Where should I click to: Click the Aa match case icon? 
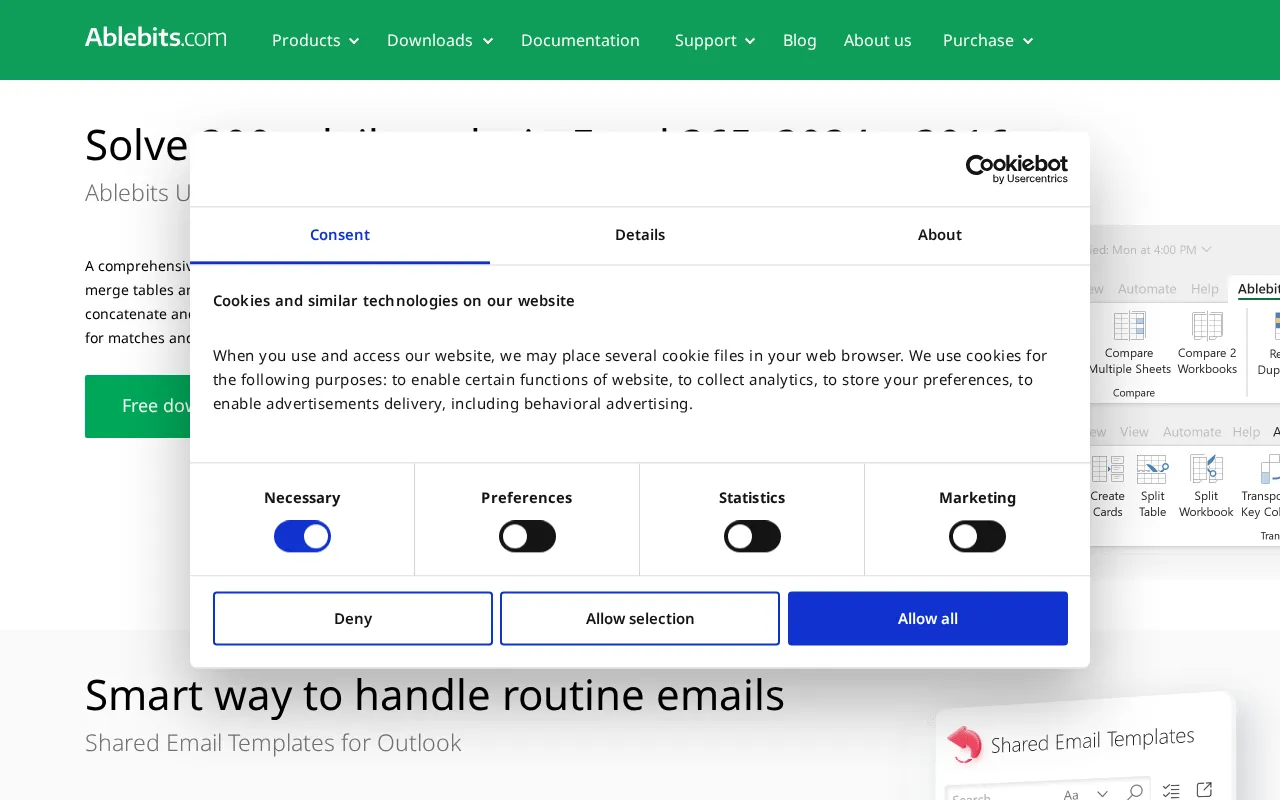click(1071, 794)
